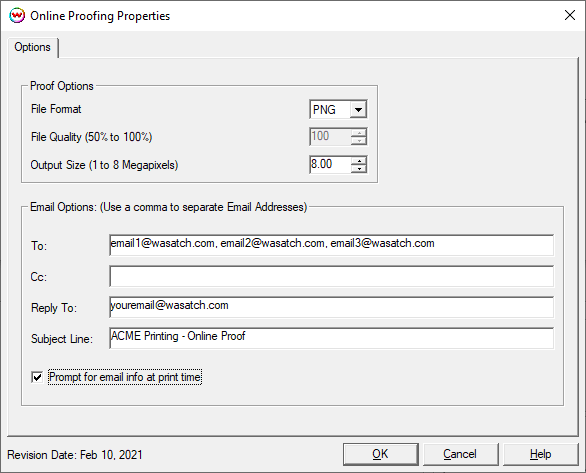Click the Reply To email field
The width and height of the screenshot is (586, 473).
coord(331,307)
